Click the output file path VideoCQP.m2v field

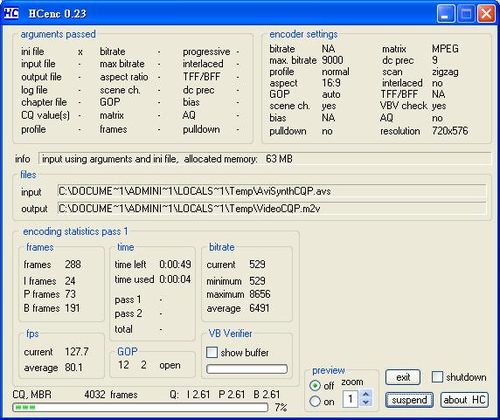271,209
